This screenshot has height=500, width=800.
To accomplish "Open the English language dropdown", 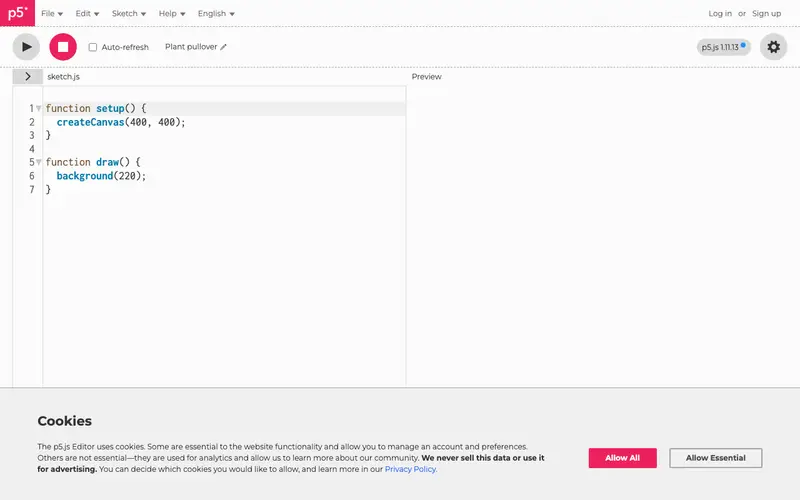I will (x=216, y=14).
